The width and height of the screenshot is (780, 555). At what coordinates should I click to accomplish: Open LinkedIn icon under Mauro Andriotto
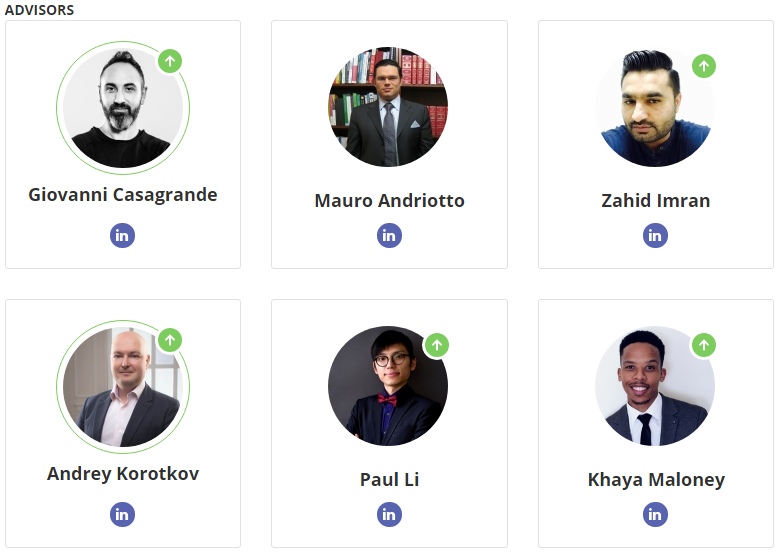[x=389, y=236]
